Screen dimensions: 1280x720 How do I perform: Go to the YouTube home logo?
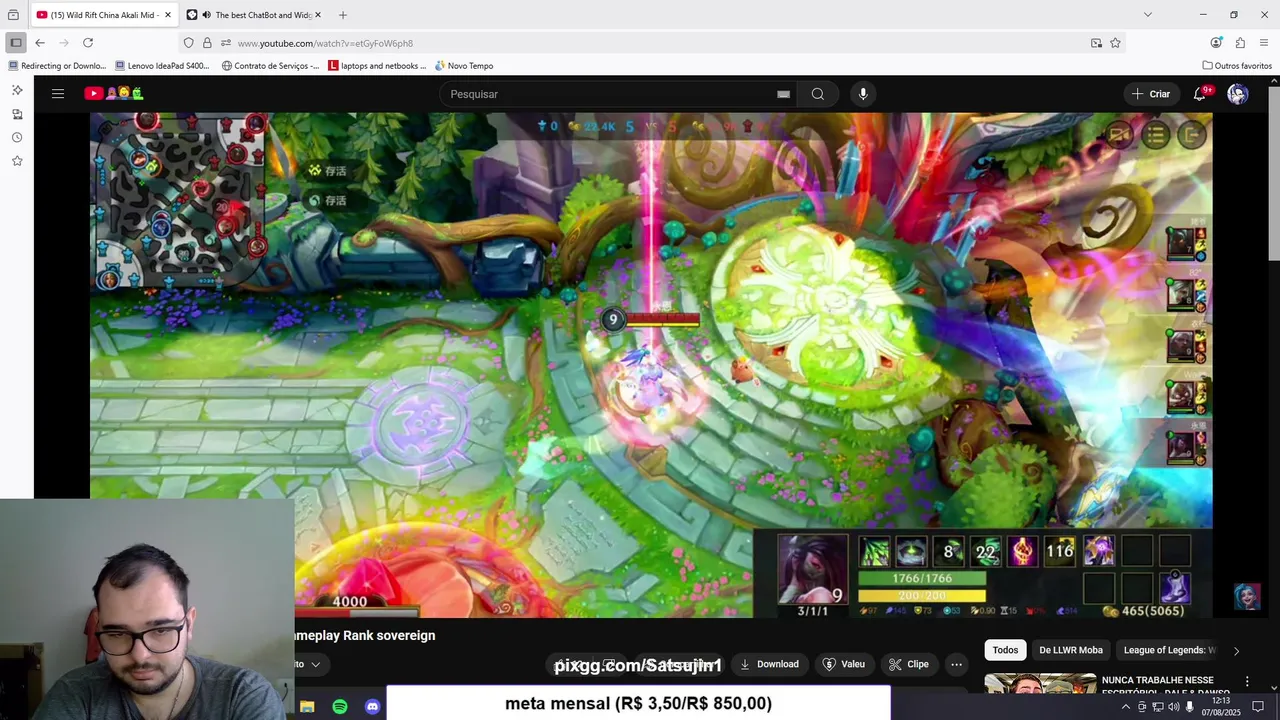[x=113, y=94]
